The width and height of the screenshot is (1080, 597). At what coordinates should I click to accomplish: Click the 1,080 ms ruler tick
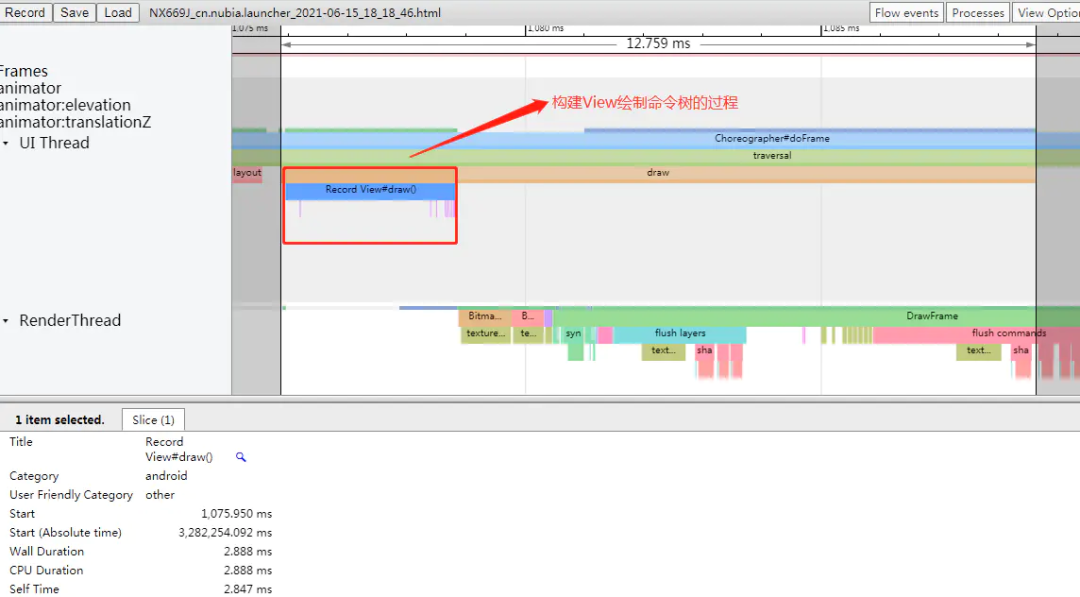click(547, 28)
